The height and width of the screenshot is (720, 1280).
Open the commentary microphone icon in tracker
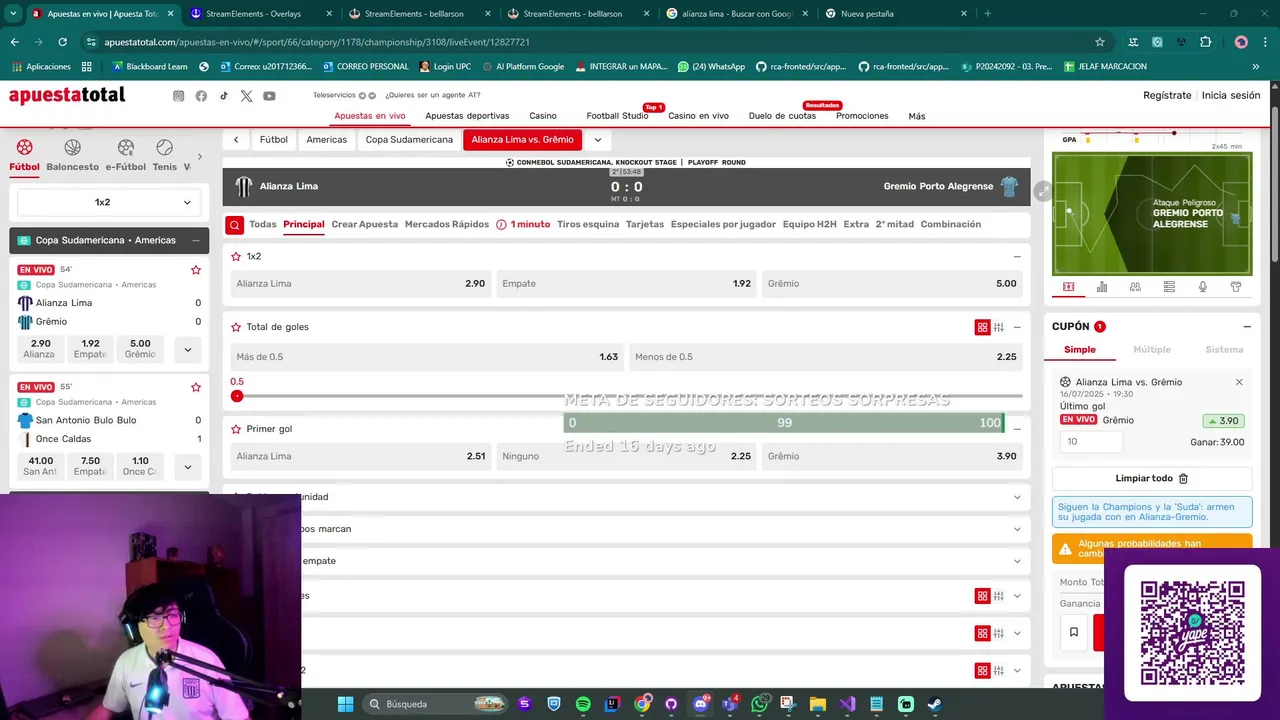point(1202,287)
